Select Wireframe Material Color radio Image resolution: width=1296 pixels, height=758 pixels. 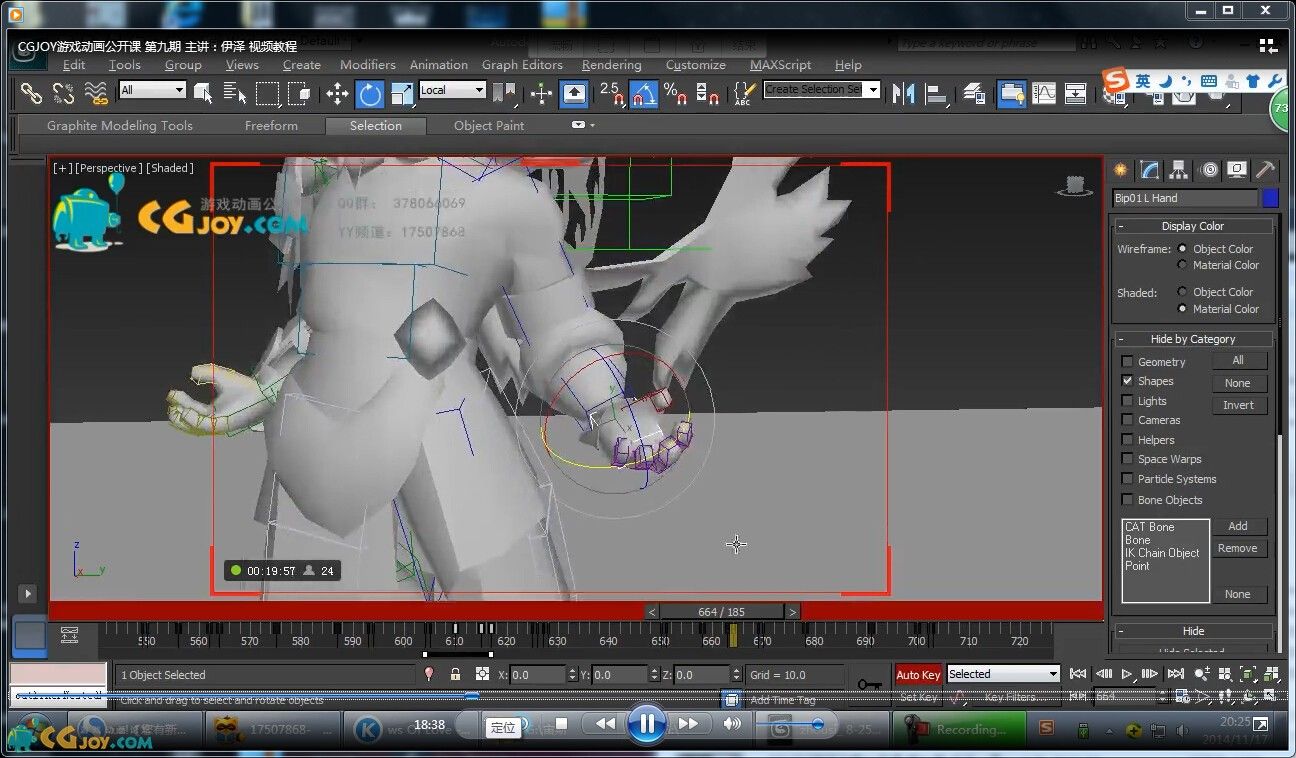pyautogui.click(x=1182, y=265)
